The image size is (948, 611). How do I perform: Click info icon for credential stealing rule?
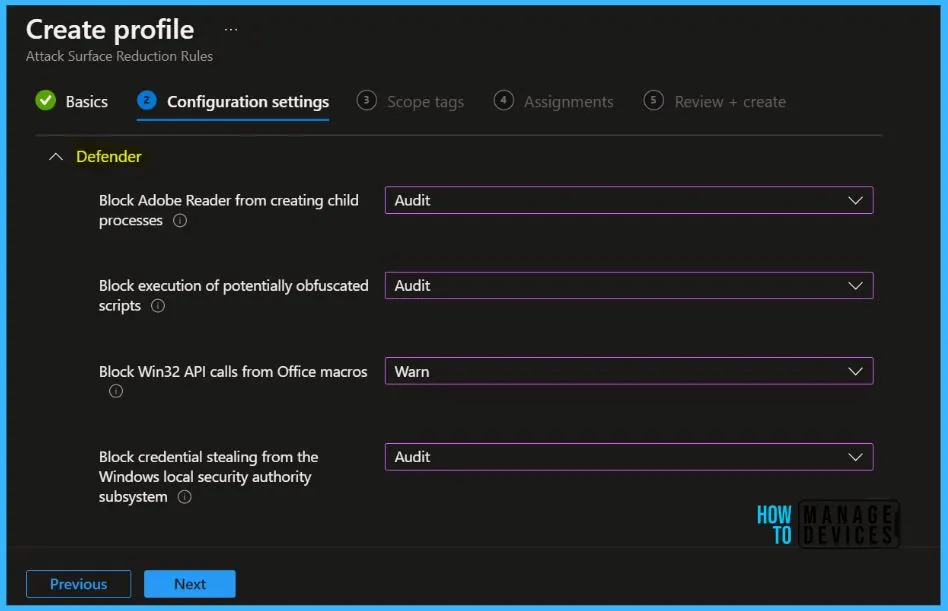click(184, 497)
